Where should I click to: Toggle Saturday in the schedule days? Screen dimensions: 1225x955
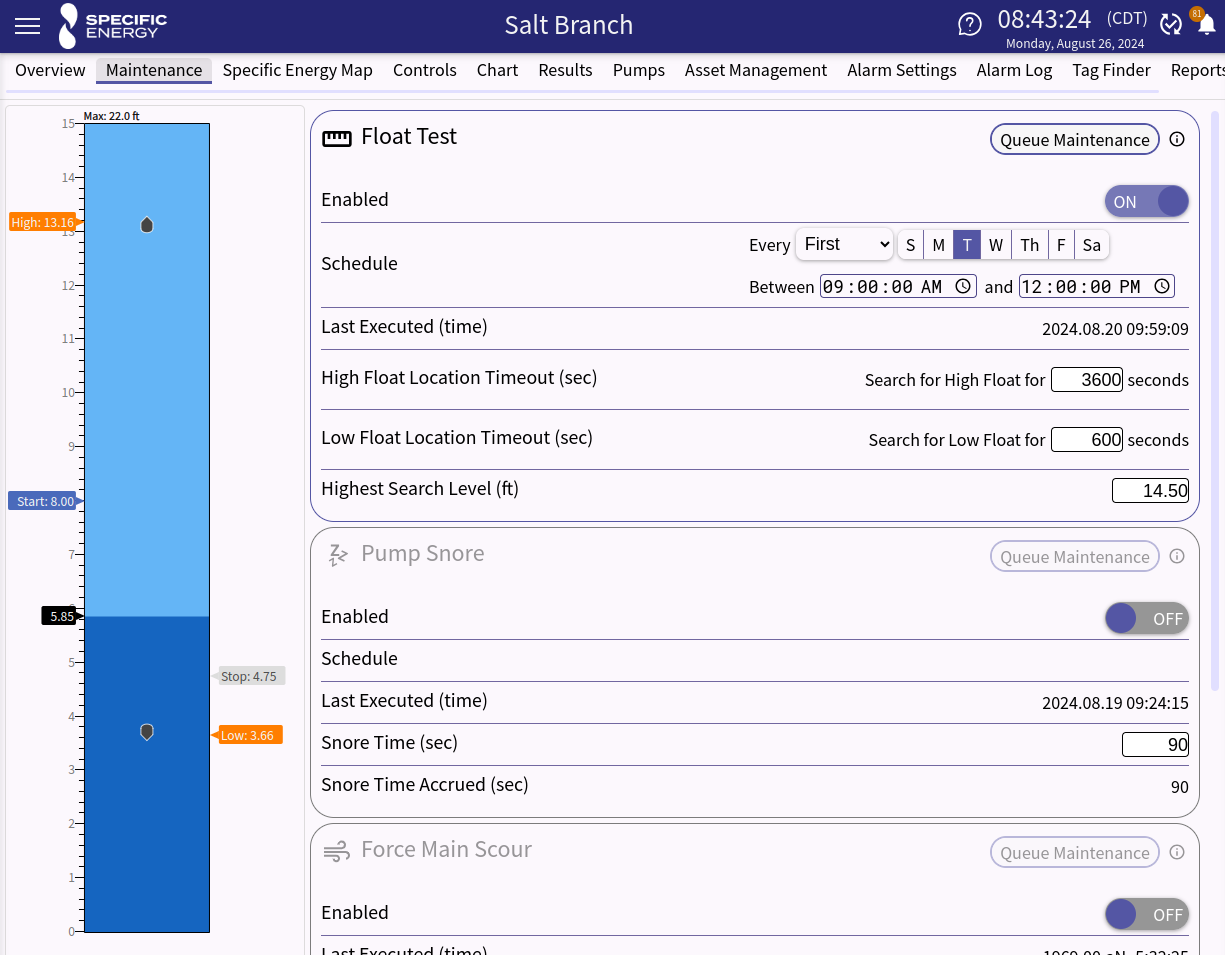click(x=1092, y=245)
